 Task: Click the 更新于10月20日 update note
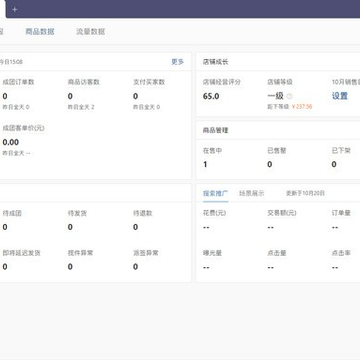point(305,193)
